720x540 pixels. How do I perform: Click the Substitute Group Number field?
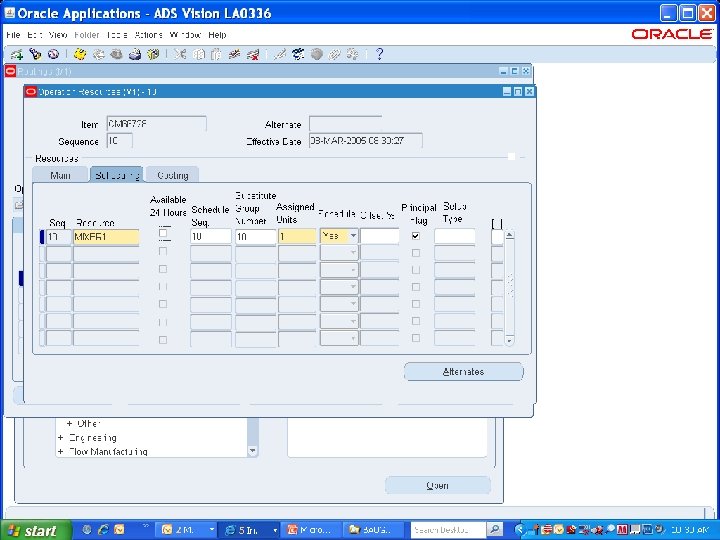tap(255, 236)
